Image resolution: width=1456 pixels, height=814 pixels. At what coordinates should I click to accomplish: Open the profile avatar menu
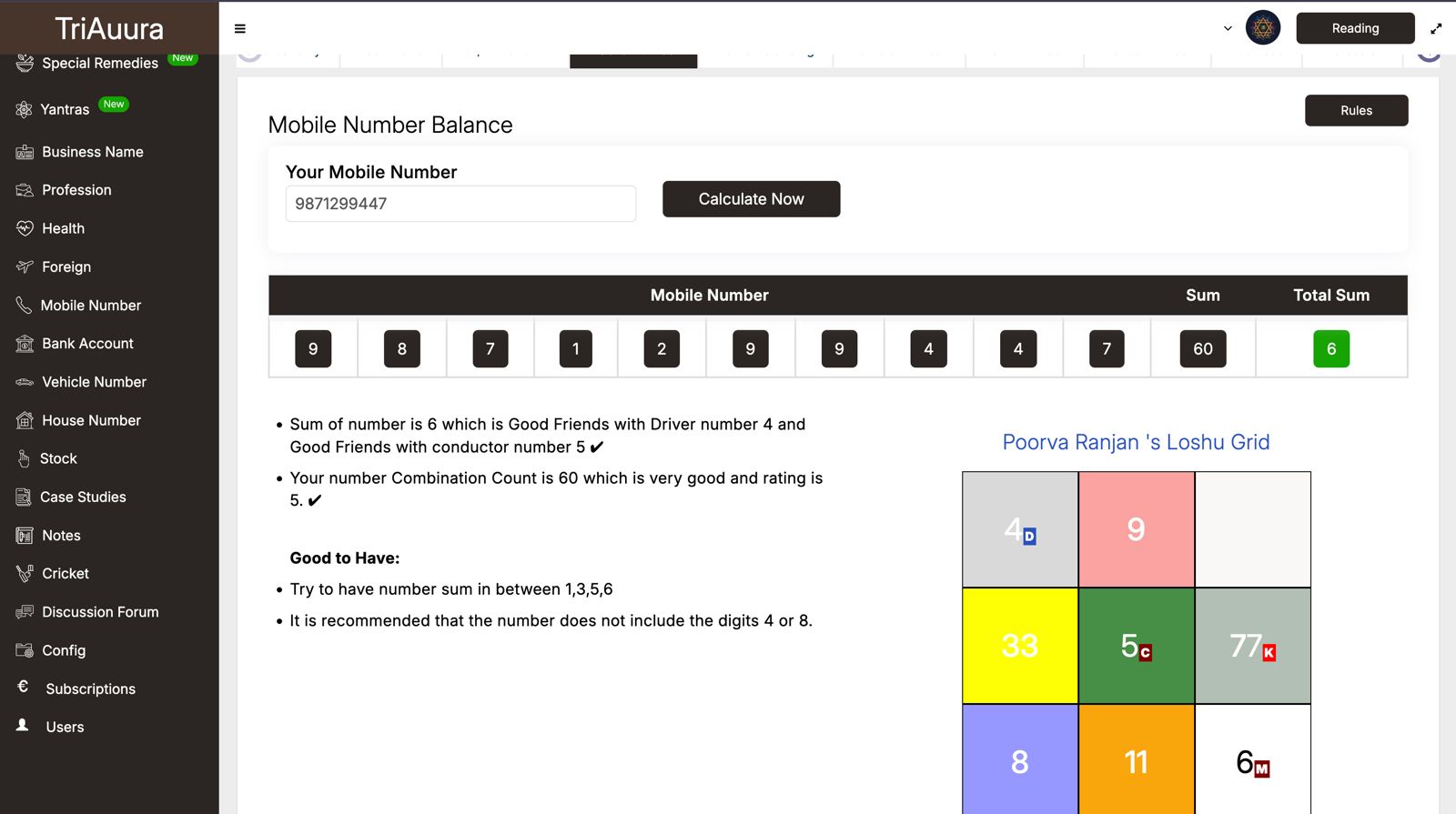(1262, 28)
